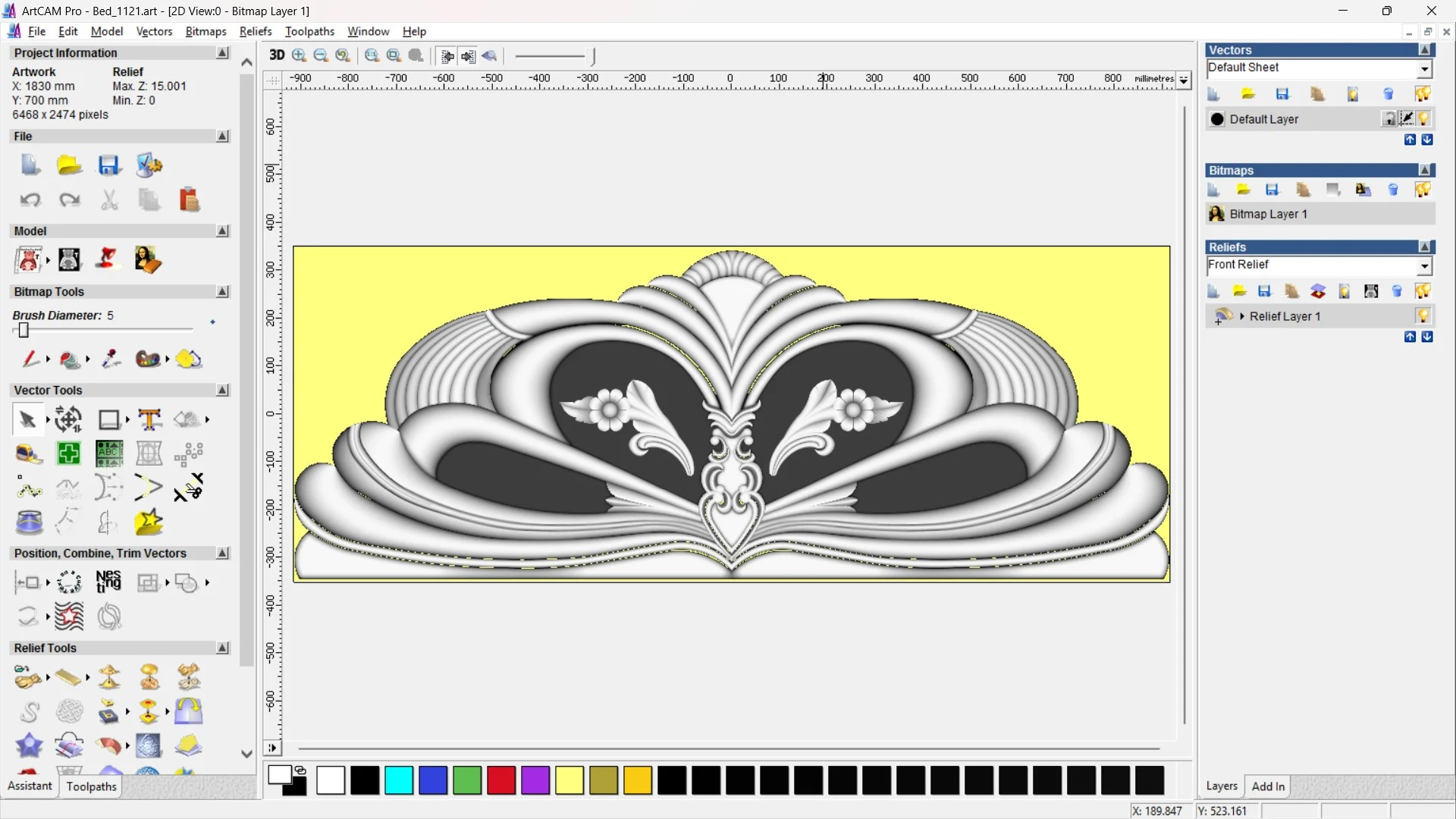Toggle Default Layer visibility bulb
1456x819 pixels.
click(x=1425, y=119)
